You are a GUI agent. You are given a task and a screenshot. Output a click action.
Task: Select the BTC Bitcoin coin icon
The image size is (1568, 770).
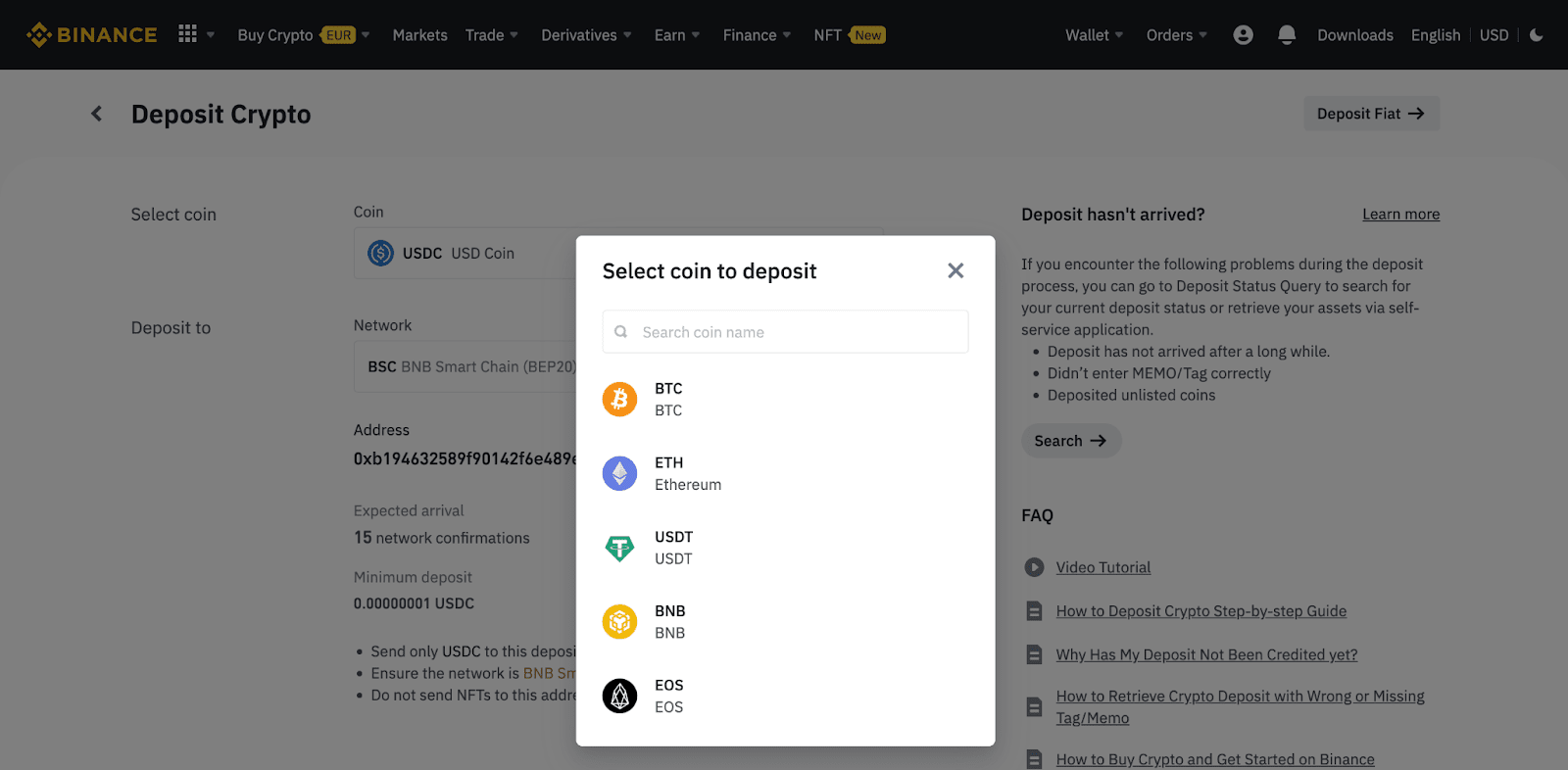(619, 400)
